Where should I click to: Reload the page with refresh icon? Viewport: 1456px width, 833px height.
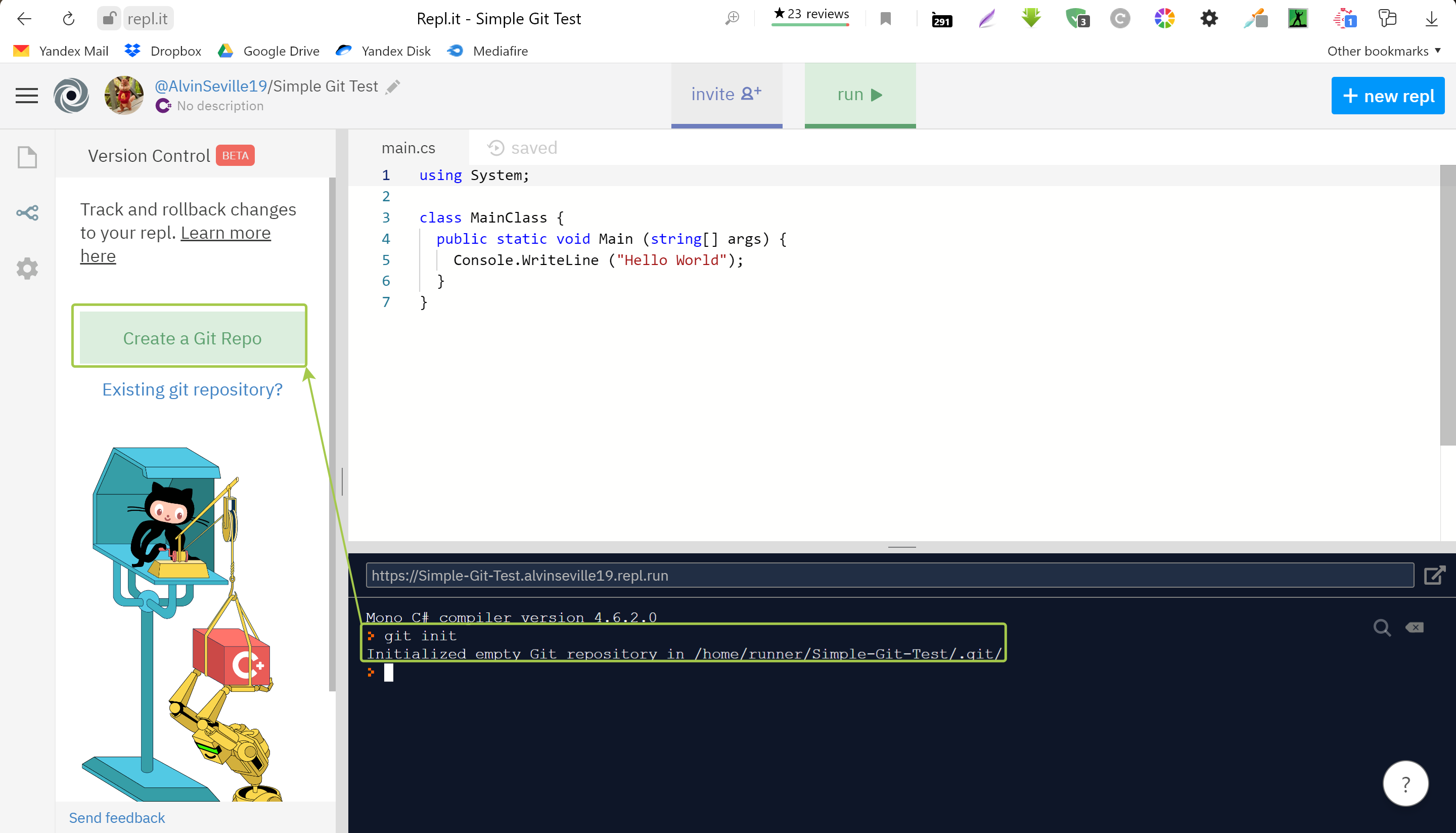[69, 19]
